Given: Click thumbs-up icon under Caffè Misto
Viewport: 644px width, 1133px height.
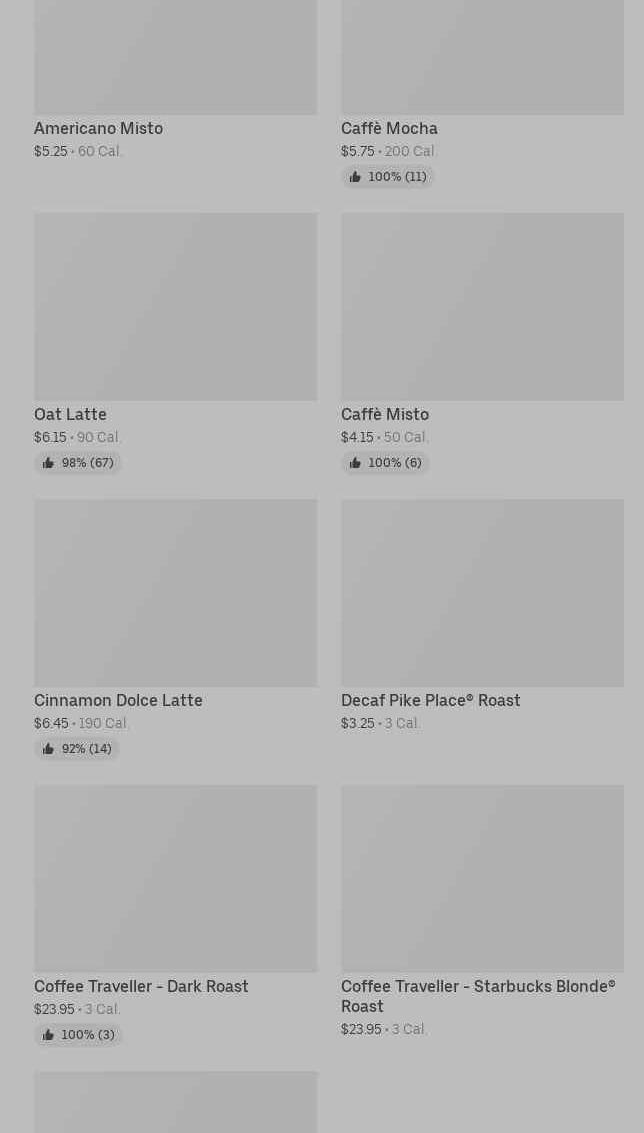Looking at the screenshot, I should pyautogui.click(x=355, y=463).
